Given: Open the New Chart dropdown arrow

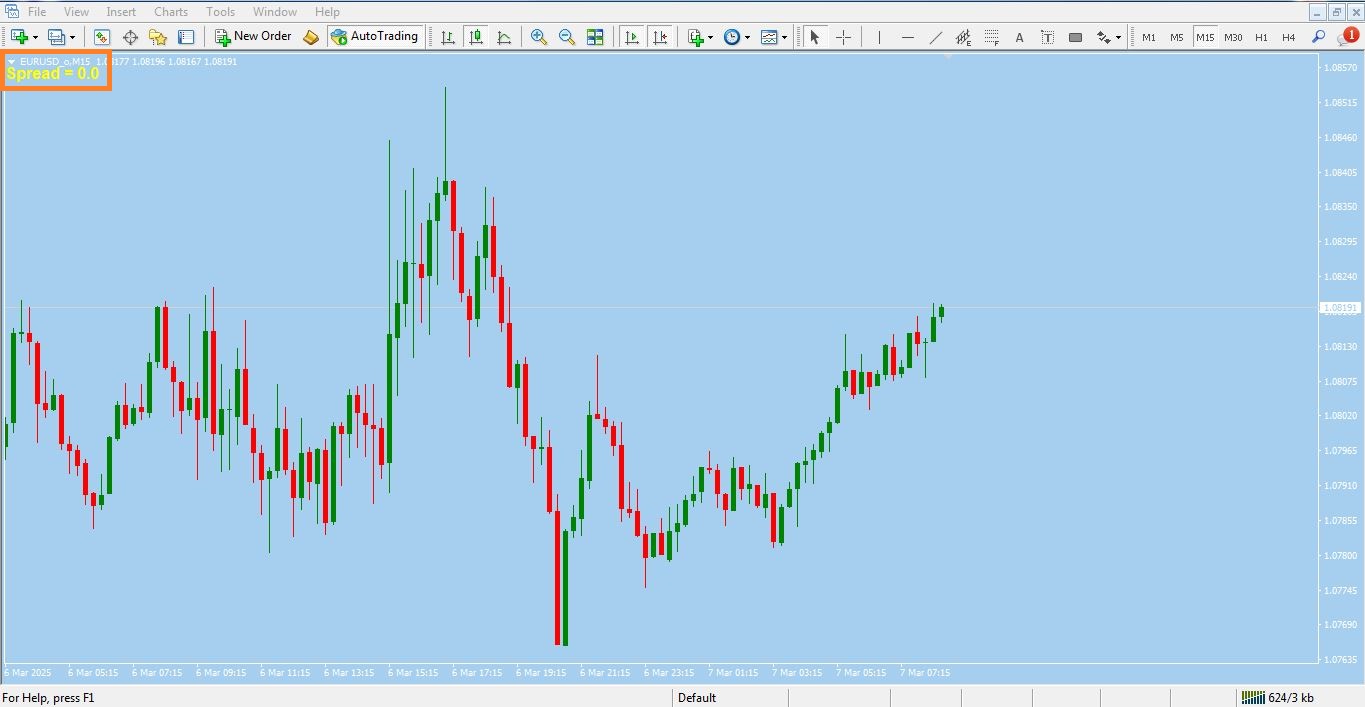Looking at the screenshot, I should 35,37.
